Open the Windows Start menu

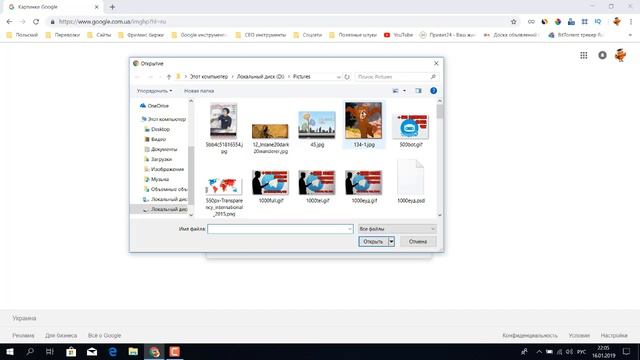click(10, 351)
